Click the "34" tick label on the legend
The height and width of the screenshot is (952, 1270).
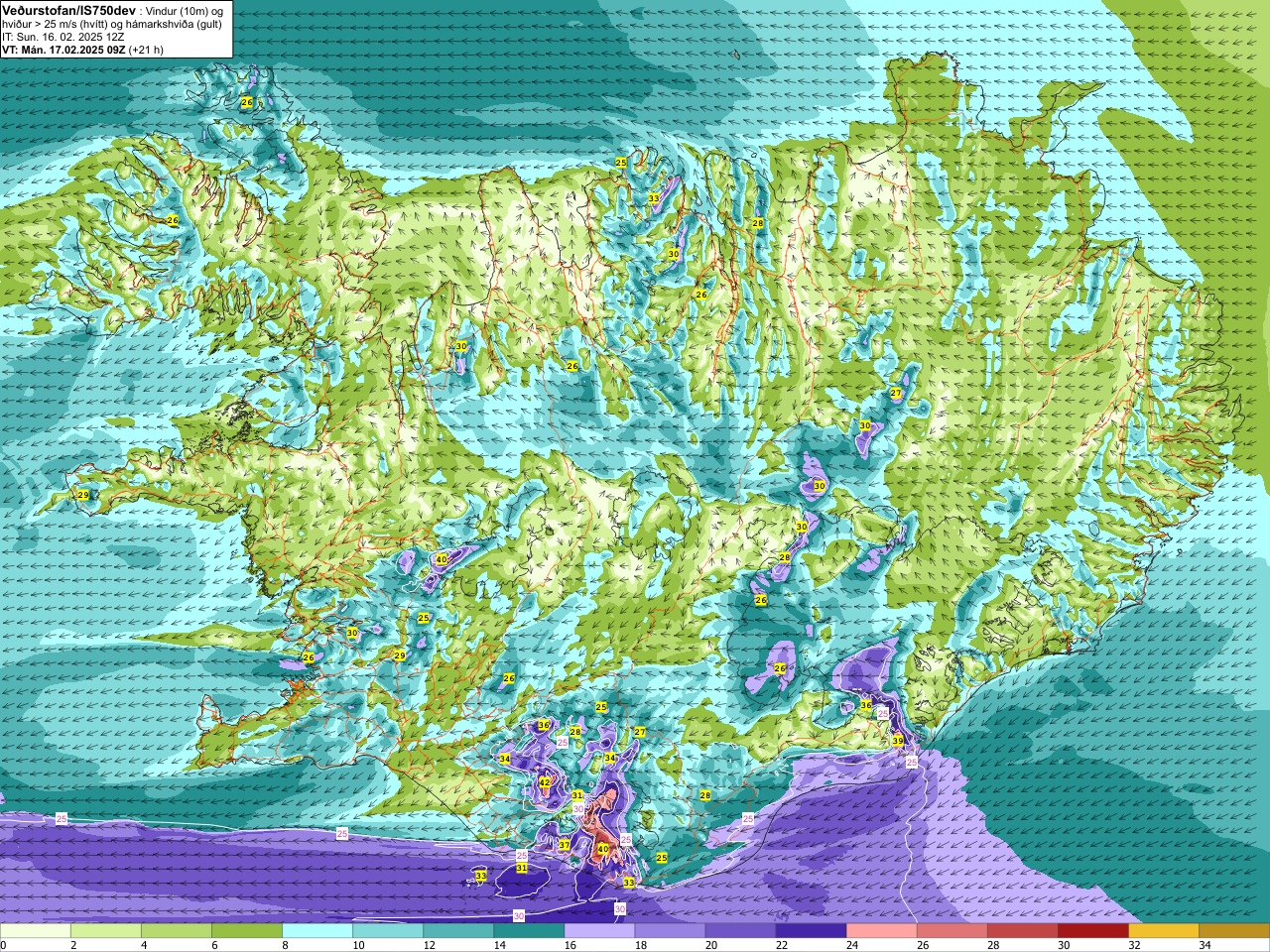1204,945
